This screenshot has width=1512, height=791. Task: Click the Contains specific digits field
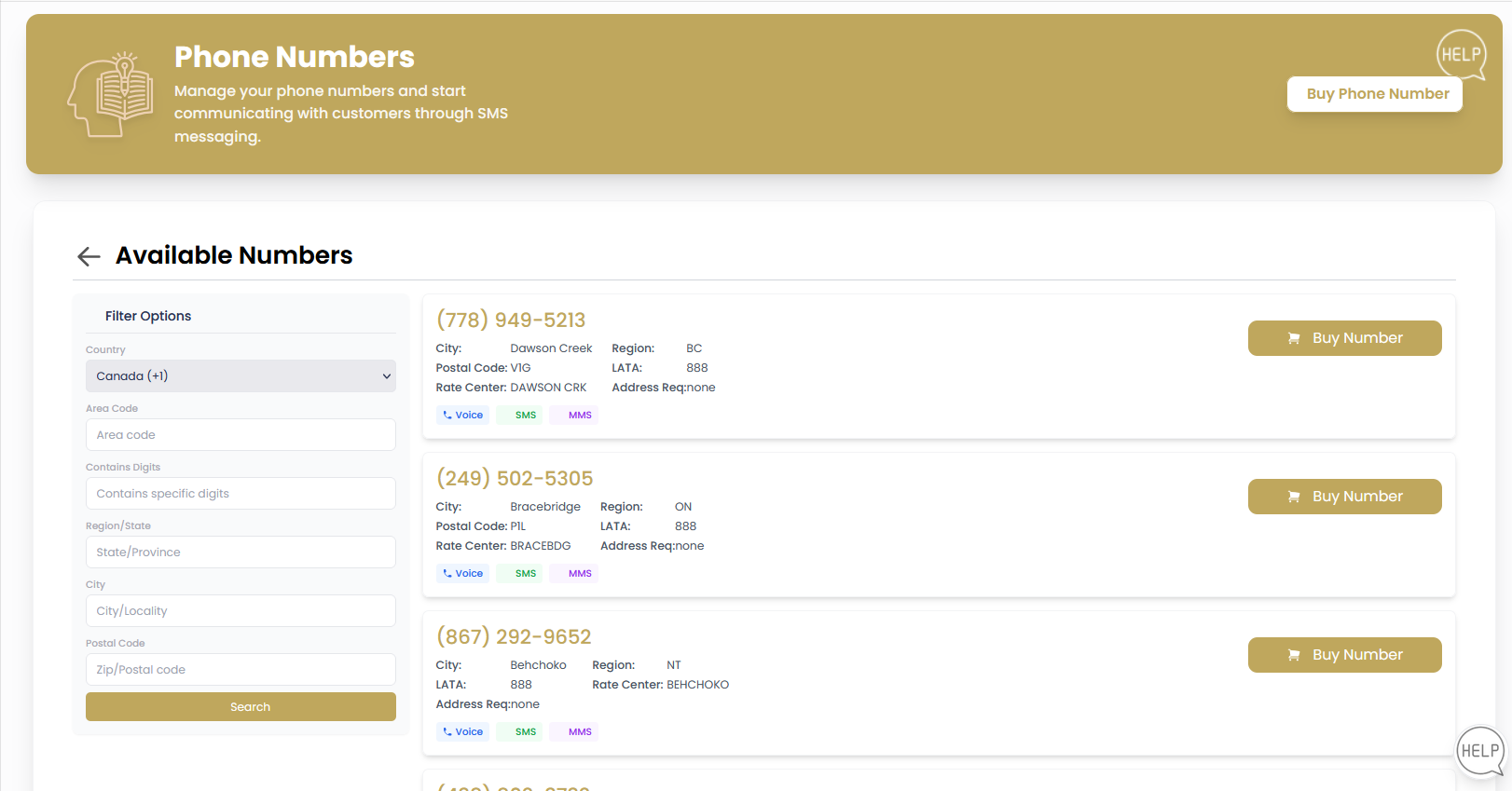(241, 493)
